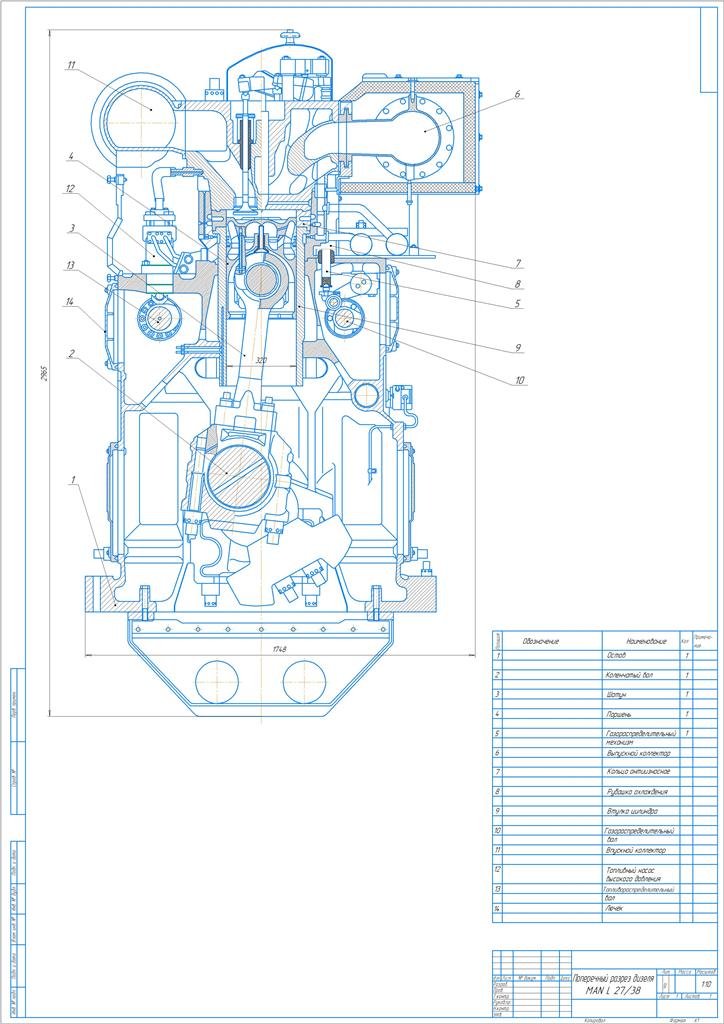Select the 'Коленчатый вал' table entry
The image size is (724, 1024).
[628, 674]
